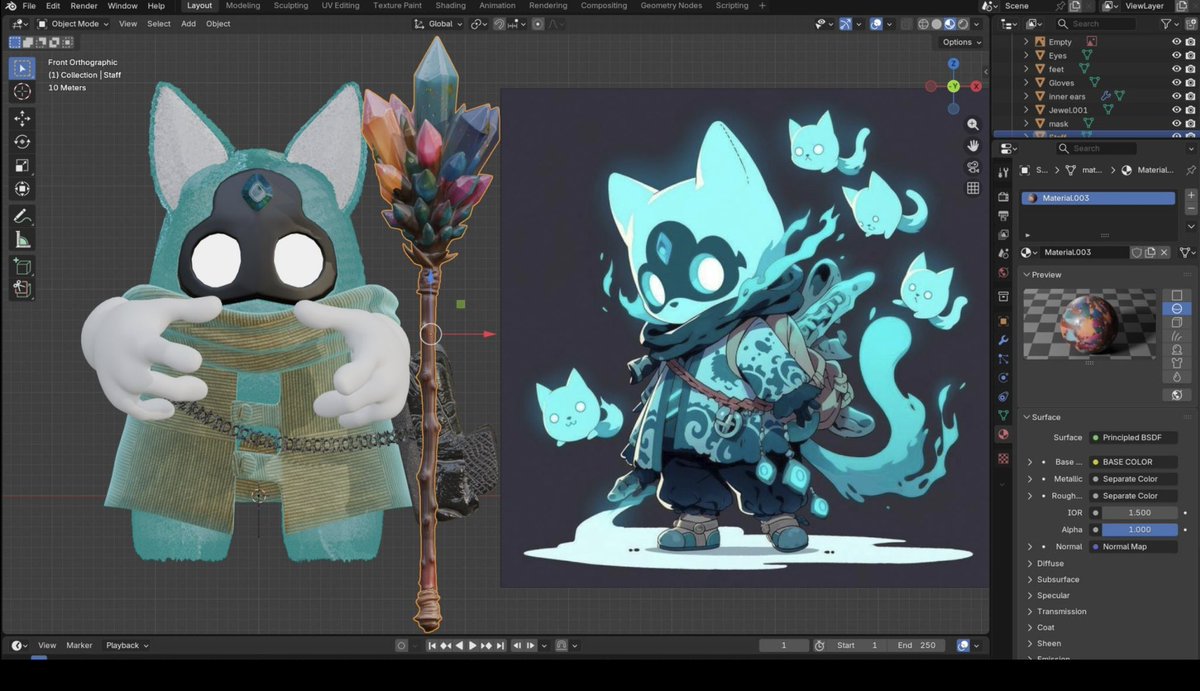Open the Render properties tab icon
The height and width of the screenshot is (691, 1200).
tap(1003, 196)
